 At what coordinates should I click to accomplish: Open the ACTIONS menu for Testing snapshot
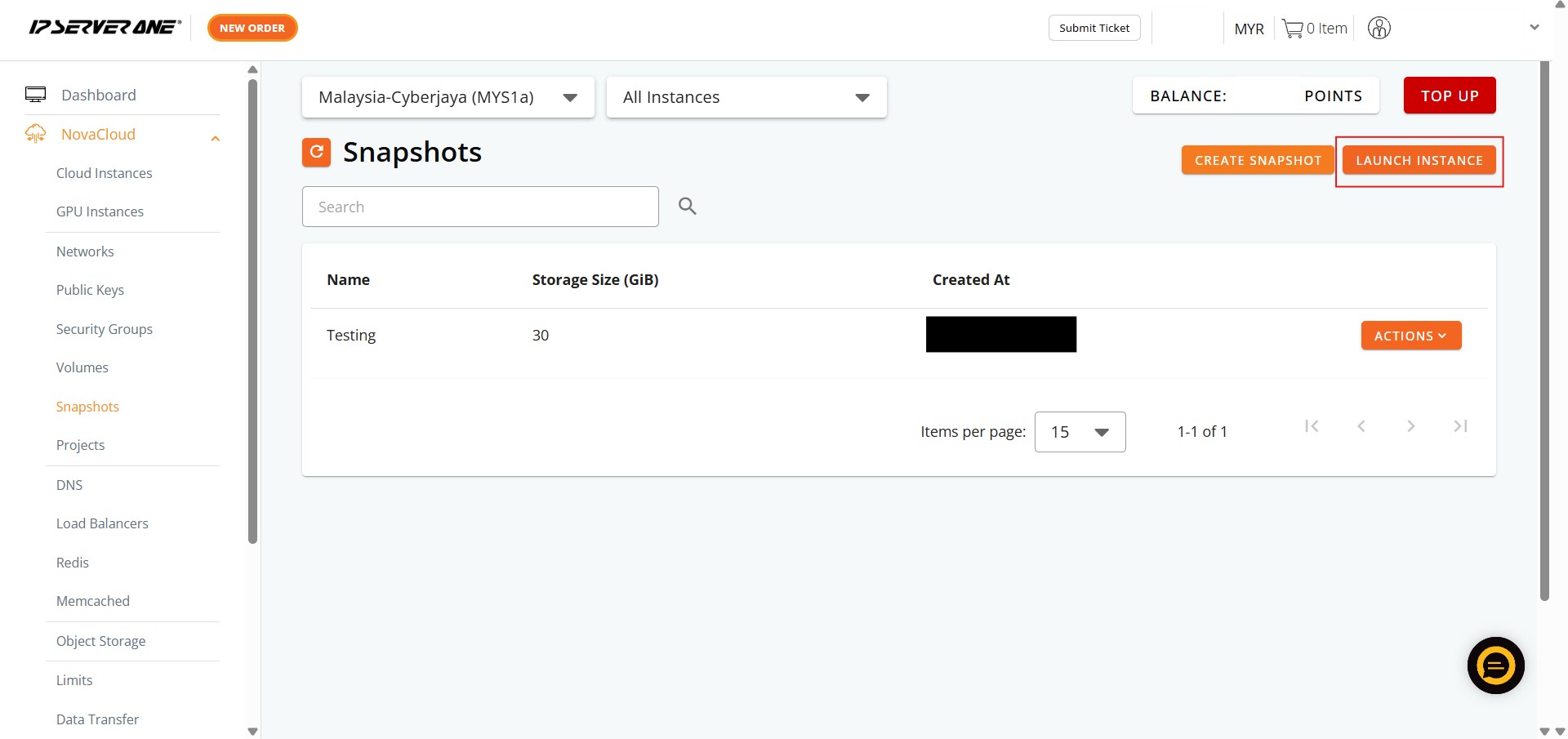[x=1410, y=336]
